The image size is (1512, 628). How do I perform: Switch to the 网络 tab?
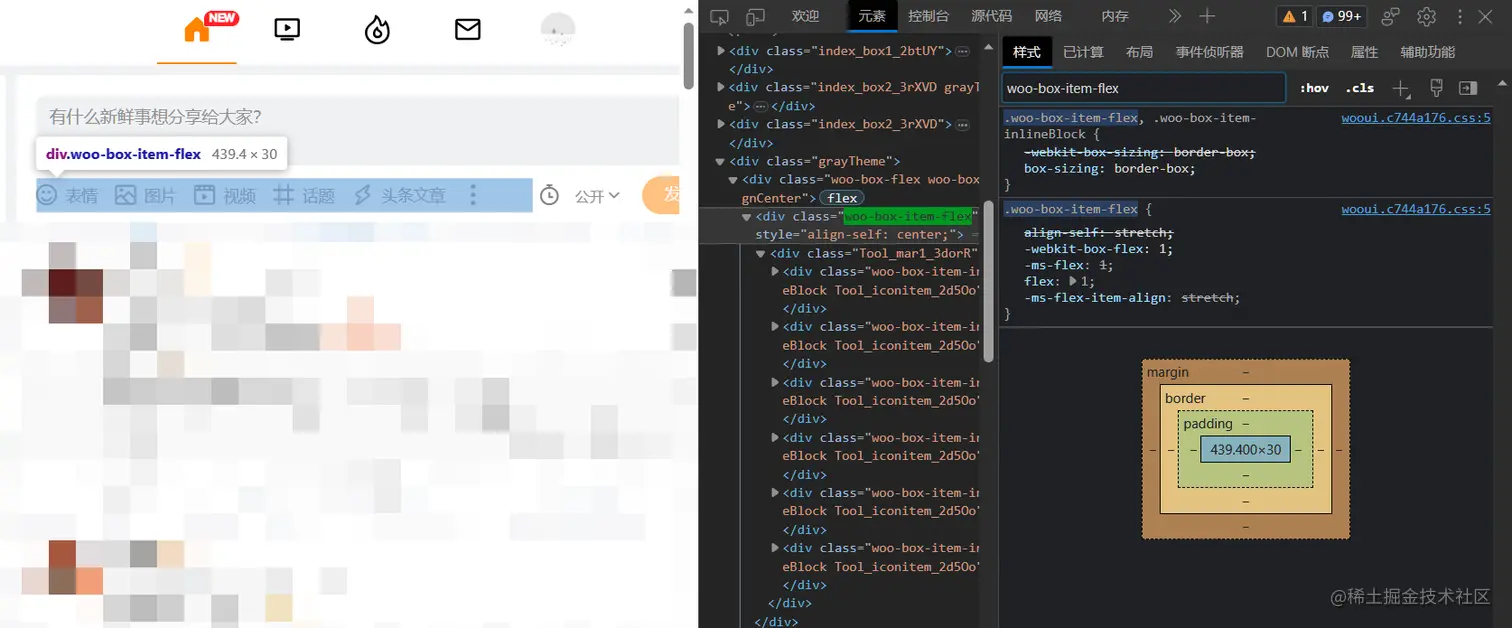(1048, 16)
